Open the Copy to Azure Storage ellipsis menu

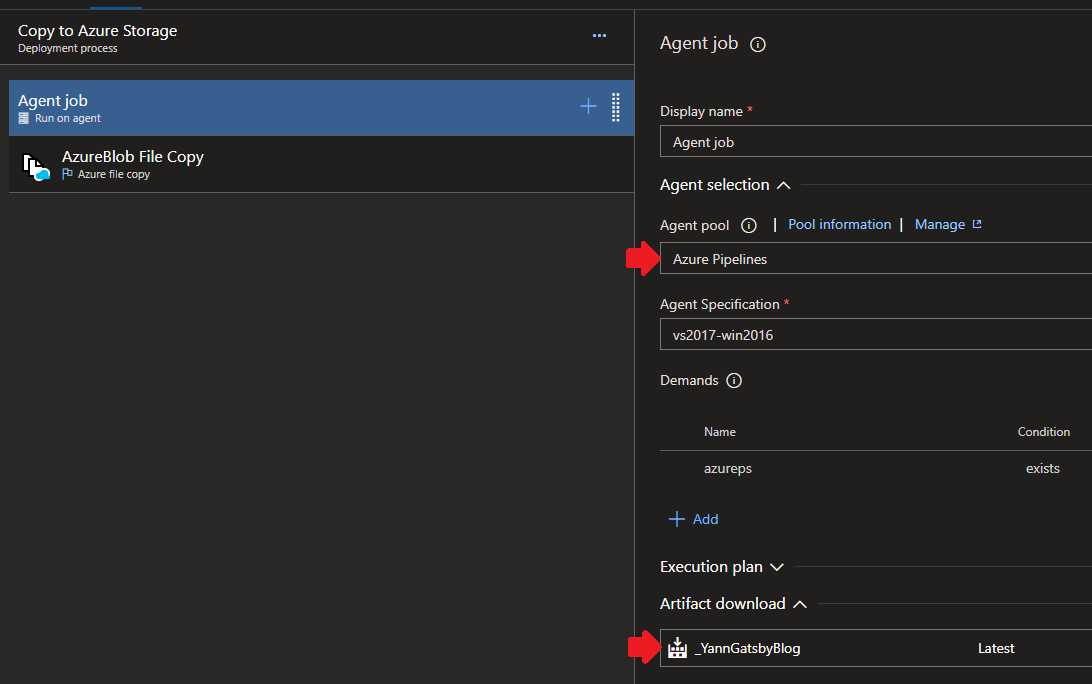click(x=599, y=36)
